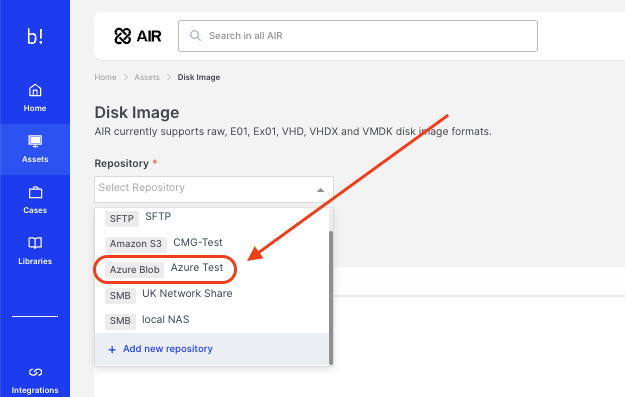This screenshot has width=625, height=397.
Task: Click the Amazon S3 tag label
Action: [136, 244]
